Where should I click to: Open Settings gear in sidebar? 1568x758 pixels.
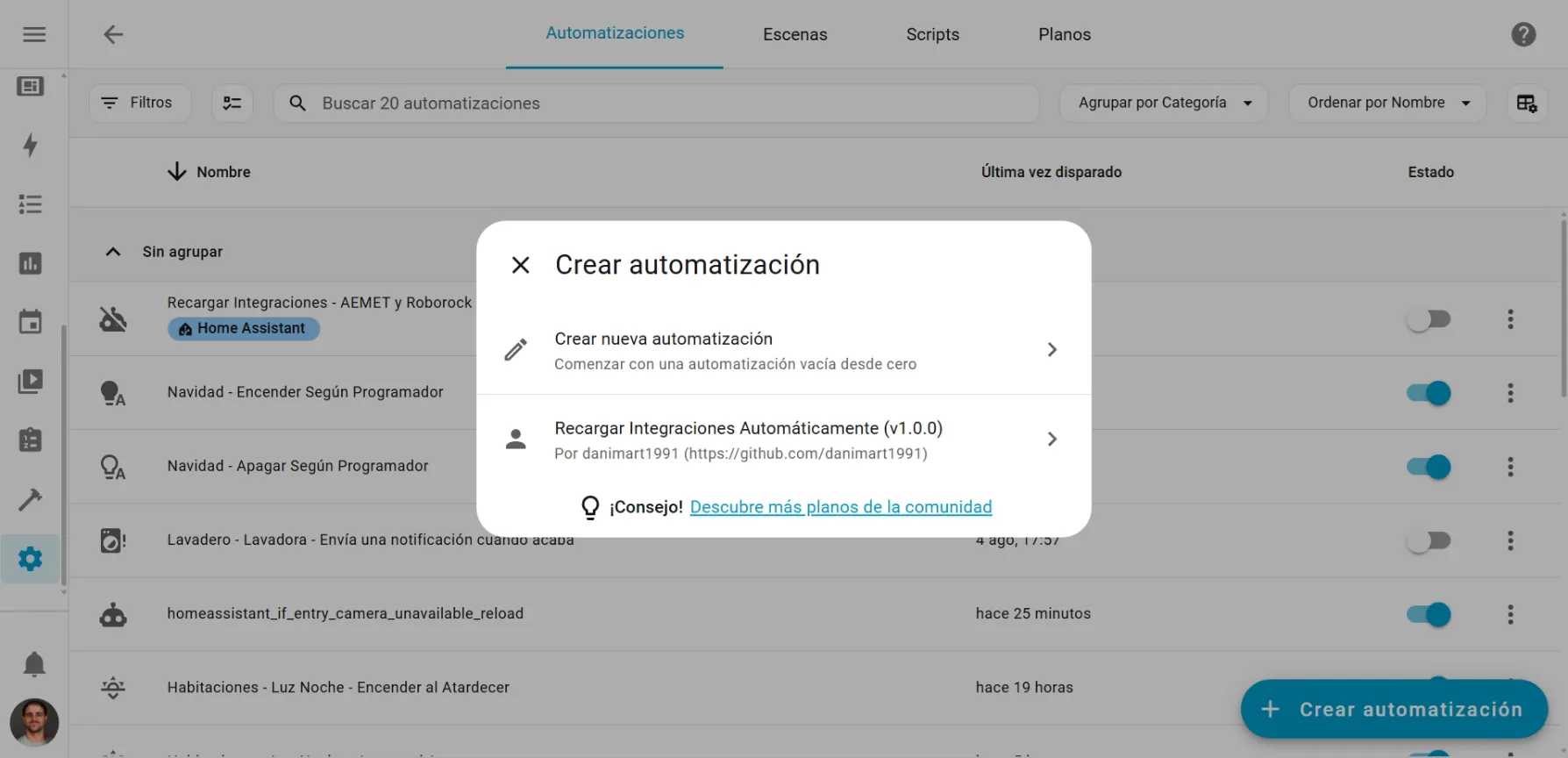click(31, 559)
